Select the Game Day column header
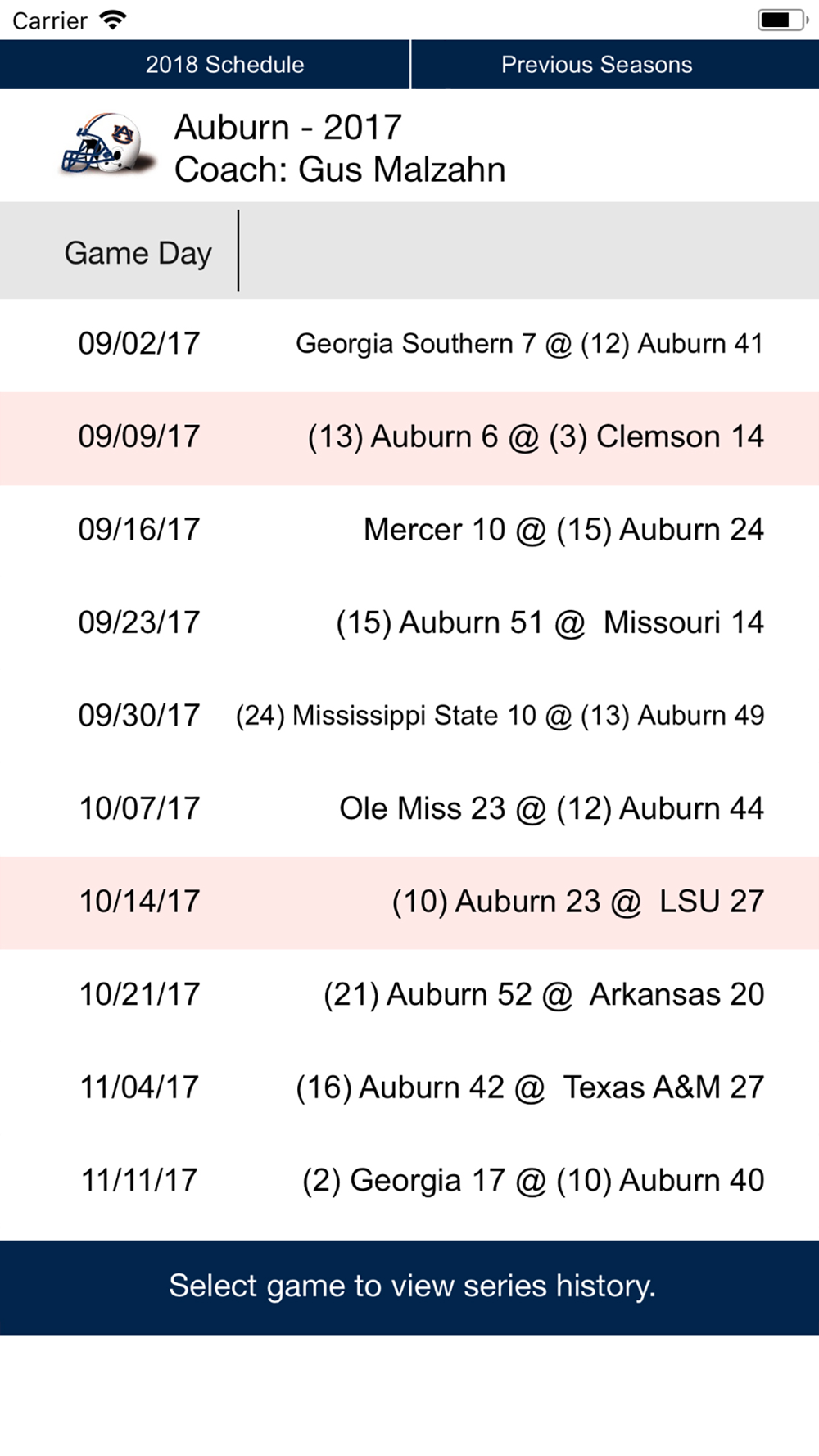819x1456 pixels. pos(138,253)
